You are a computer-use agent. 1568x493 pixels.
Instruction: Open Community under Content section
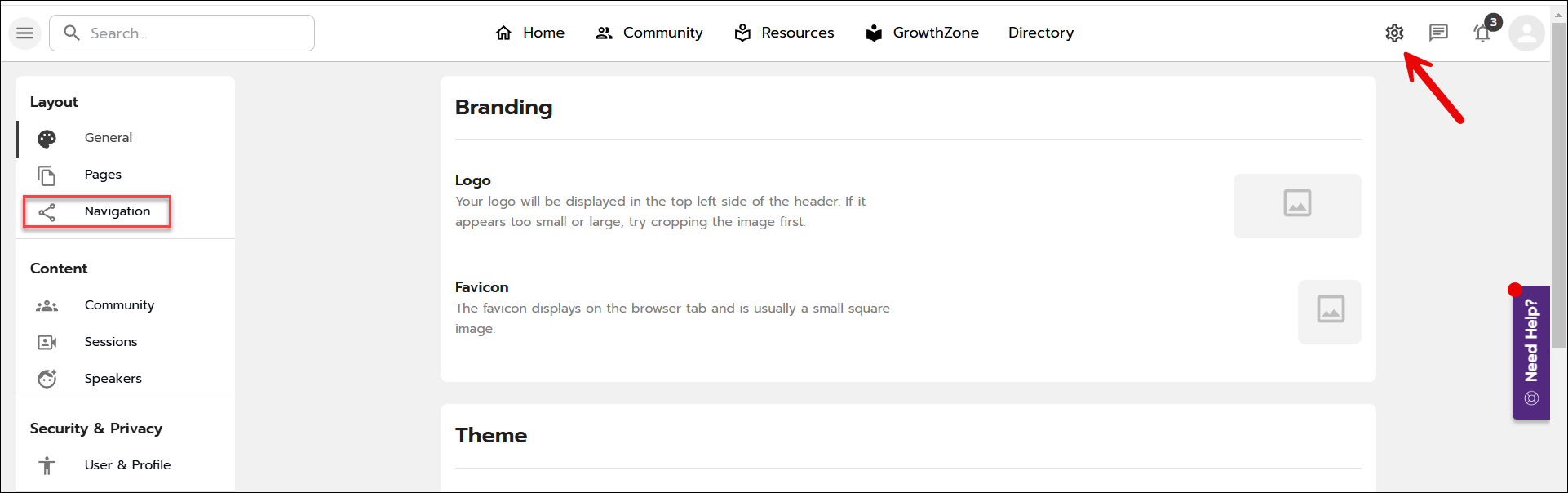(x=119, y=305)
